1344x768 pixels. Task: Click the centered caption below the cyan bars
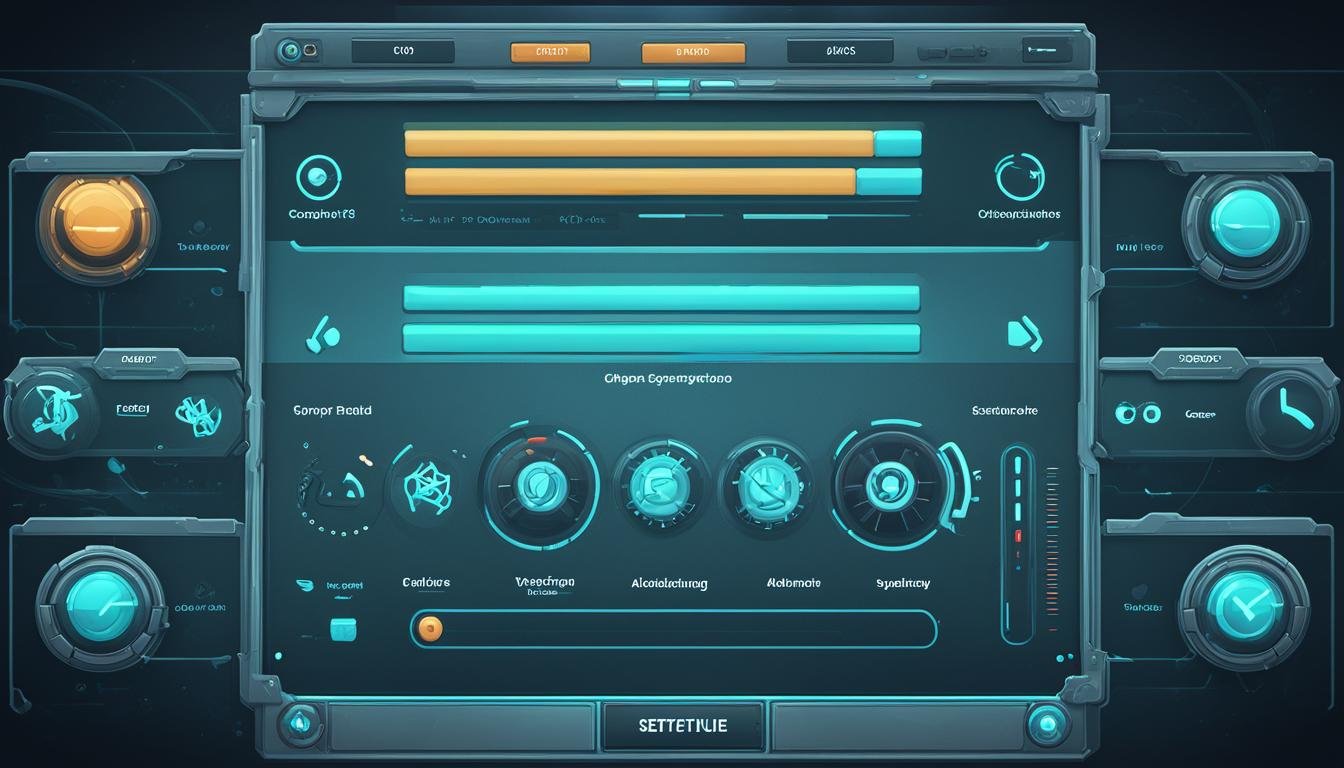point(667,379)
